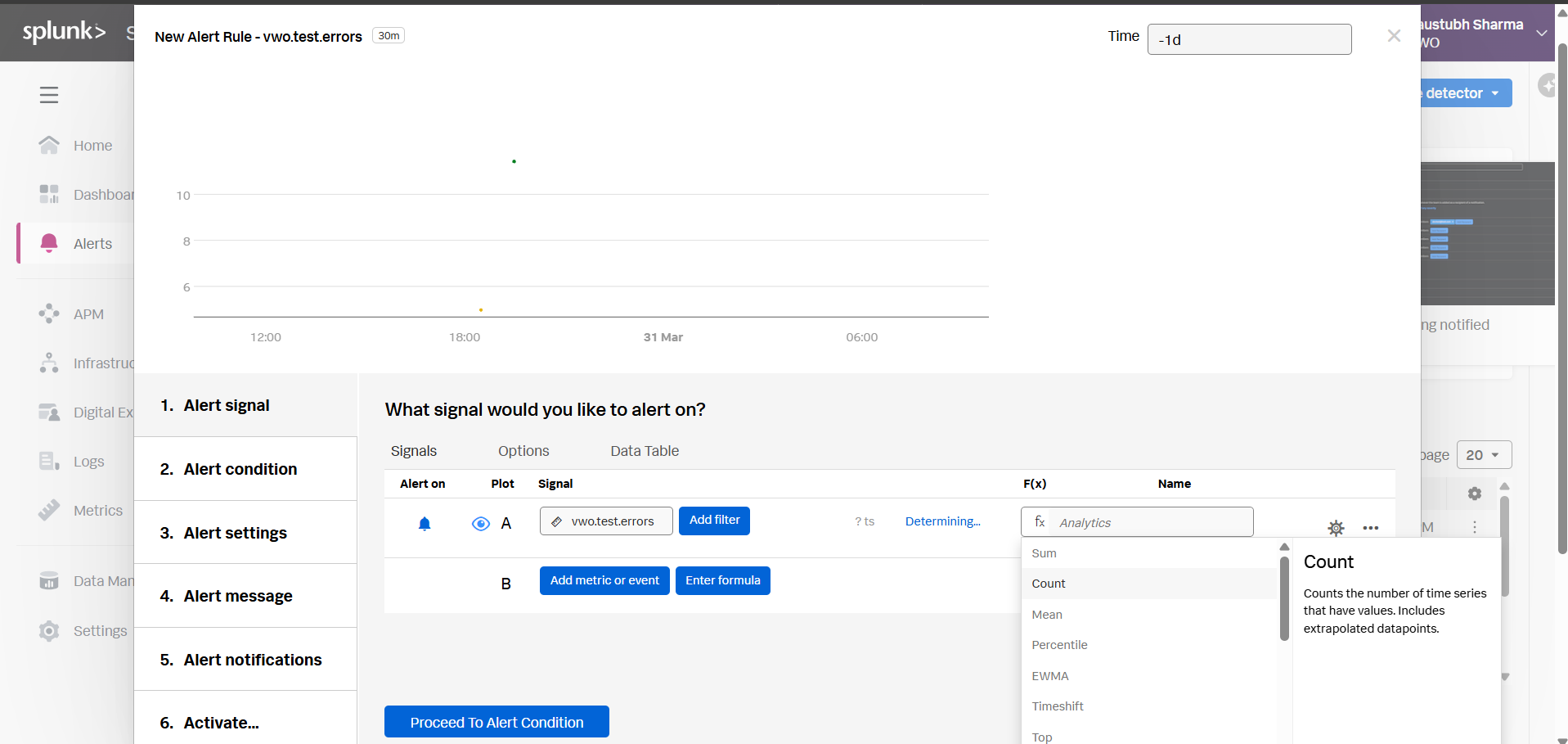Select Timeshift analytics function
Screen dimensions: 1568x744
tap(1149, 706)
